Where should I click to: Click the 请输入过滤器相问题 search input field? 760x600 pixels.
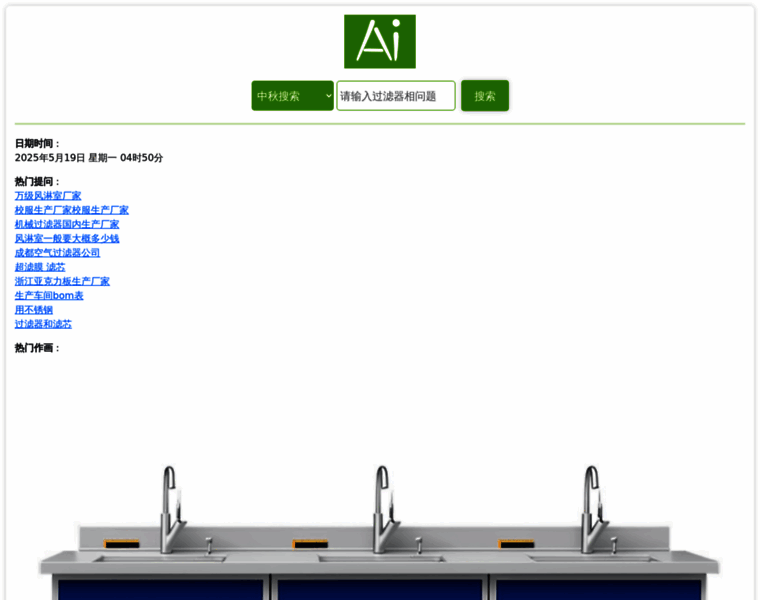tap(395, 96)
